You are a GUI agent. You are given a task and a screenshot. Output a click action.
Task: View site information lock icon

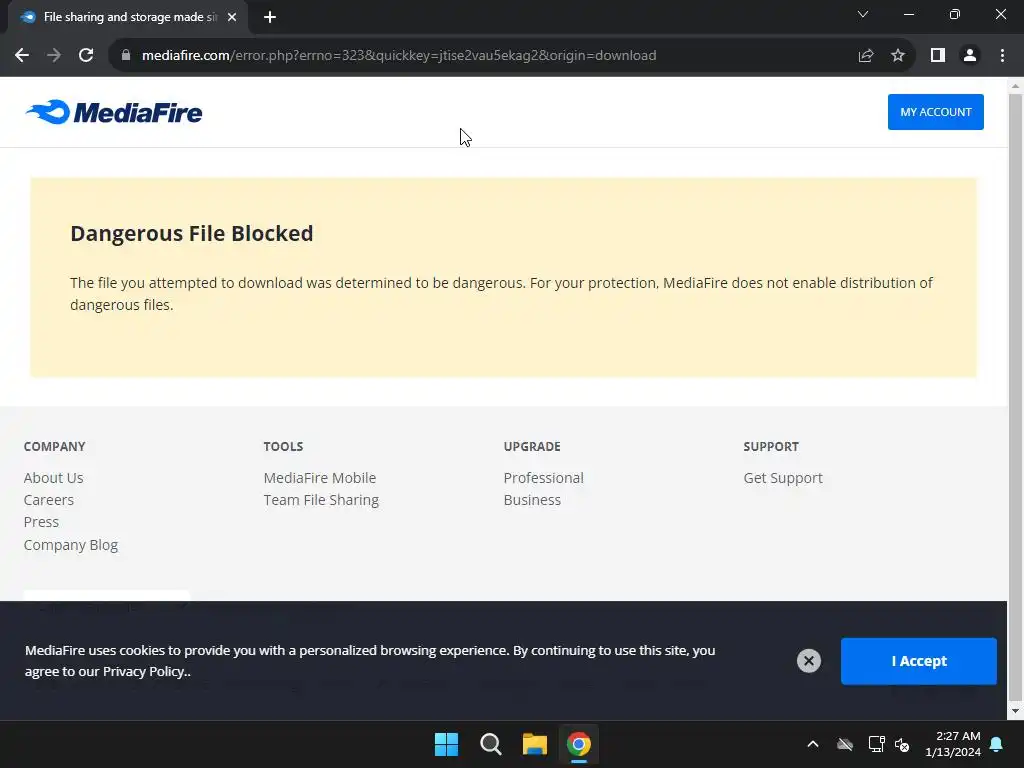(126, 56)
